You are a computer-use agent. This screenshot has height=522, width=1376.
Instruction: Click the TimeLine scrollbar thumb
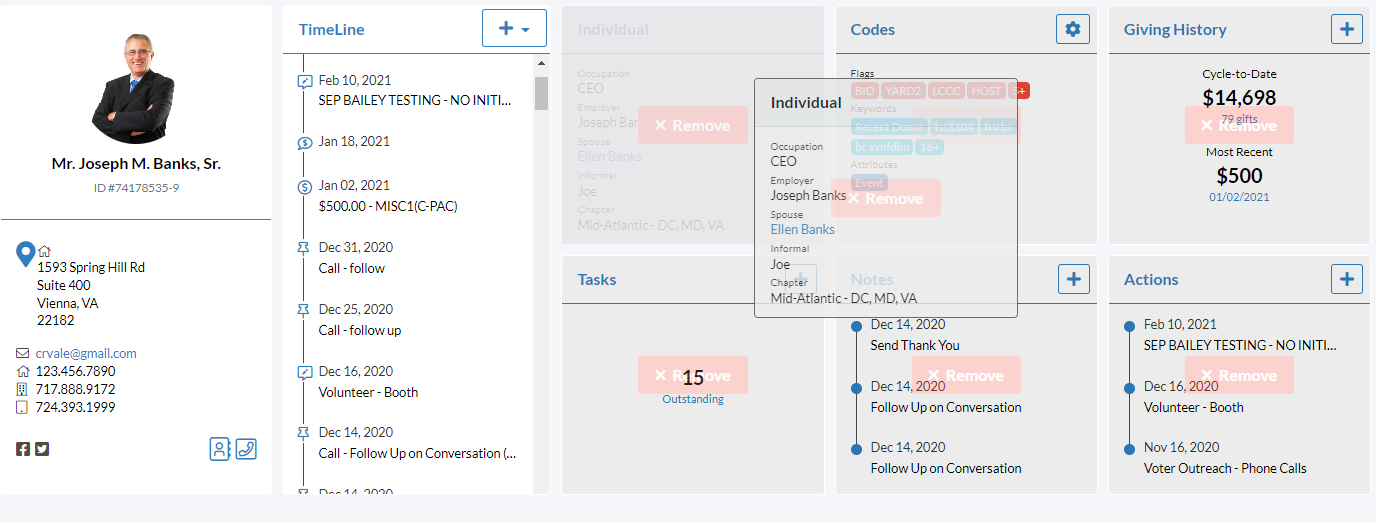coord(541,93)
